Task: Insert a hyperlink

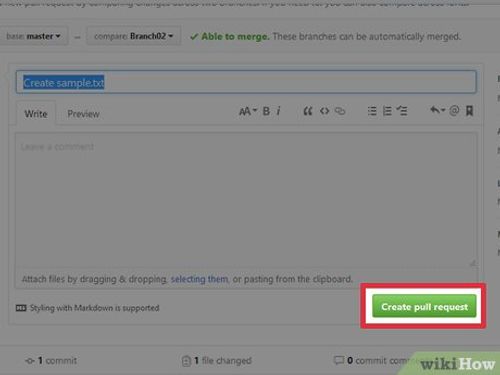Action: coord(340,111)
